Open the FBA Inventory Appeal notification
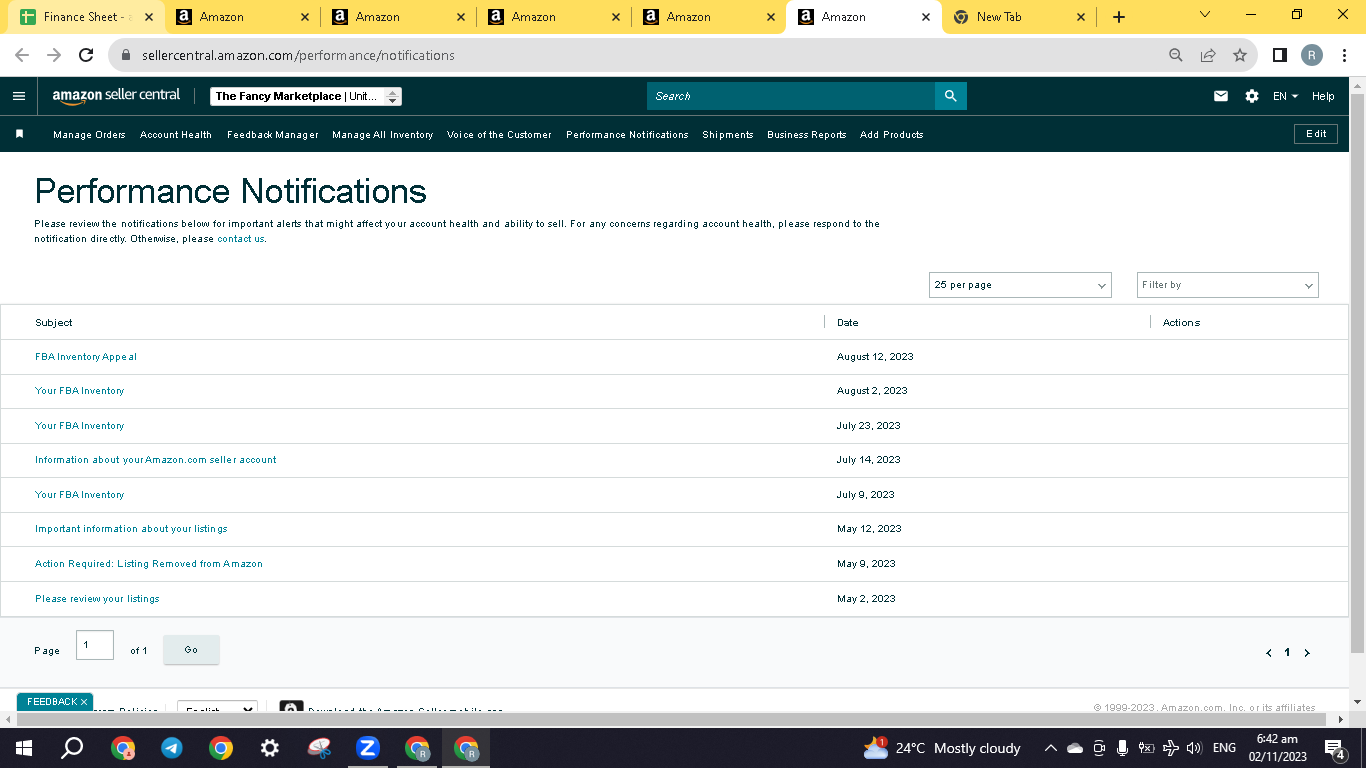Viewport: 1366px width, 768px height. click(86, 357)
